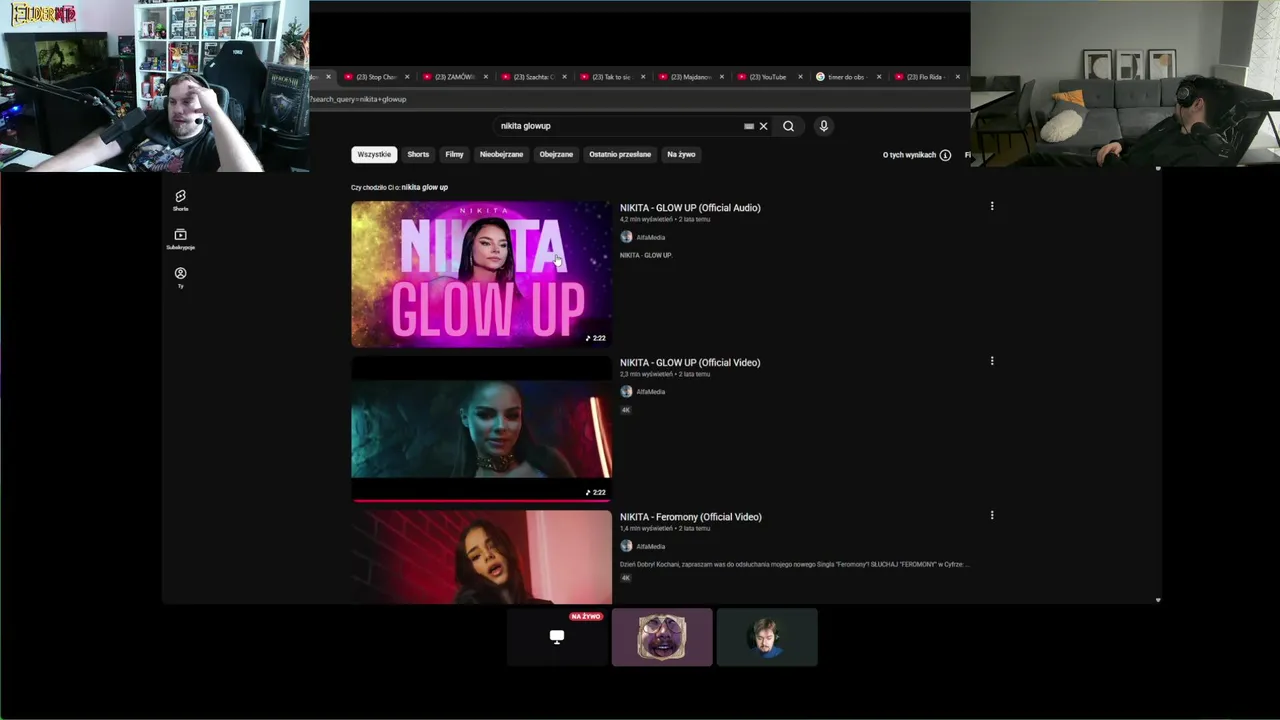Open title 'NIKITA - Feromony (Official Video)'
1280x720 pixels.
coord(691,517)
